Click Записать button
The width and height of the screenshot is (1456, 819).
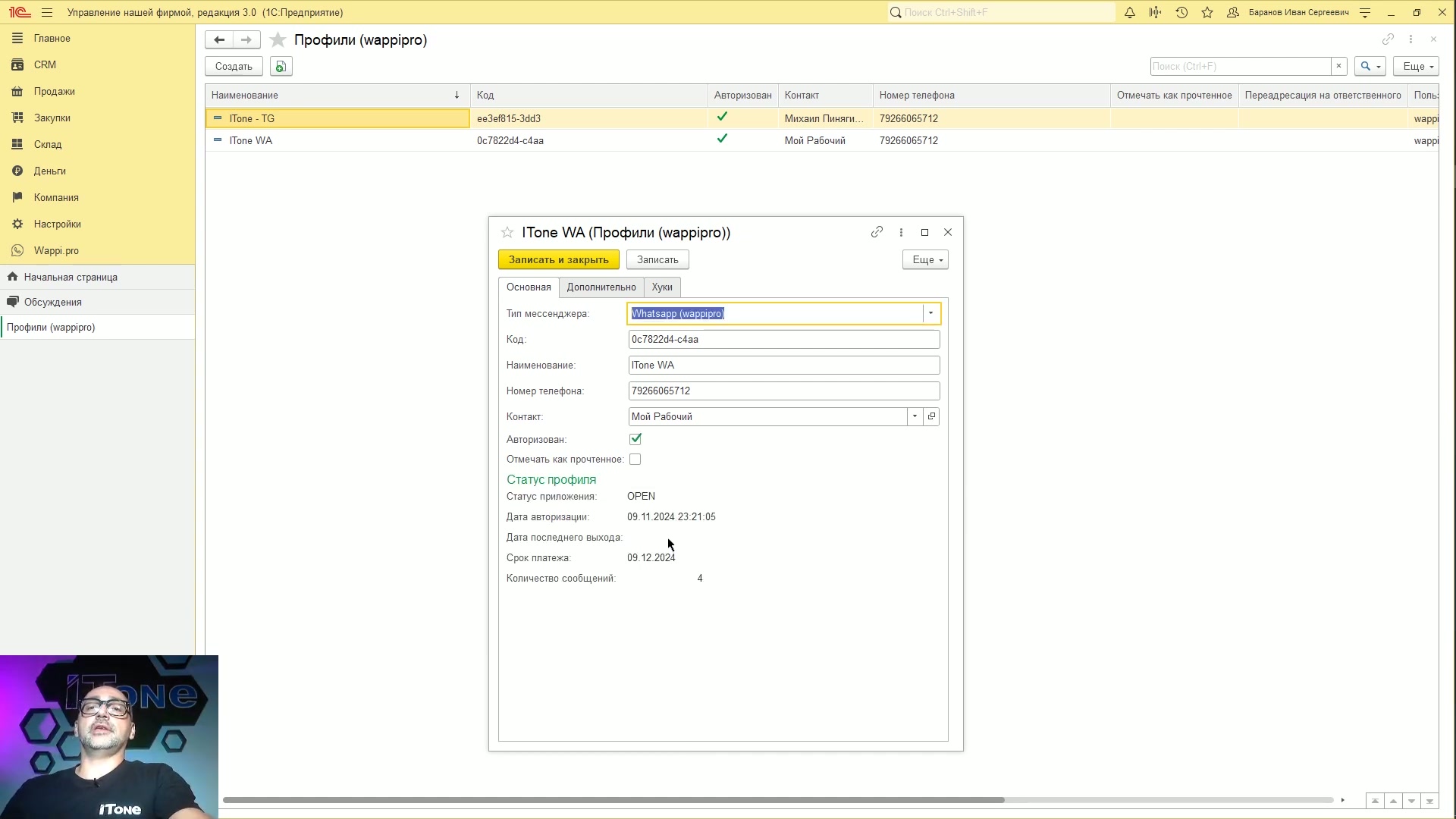point(657,260)
